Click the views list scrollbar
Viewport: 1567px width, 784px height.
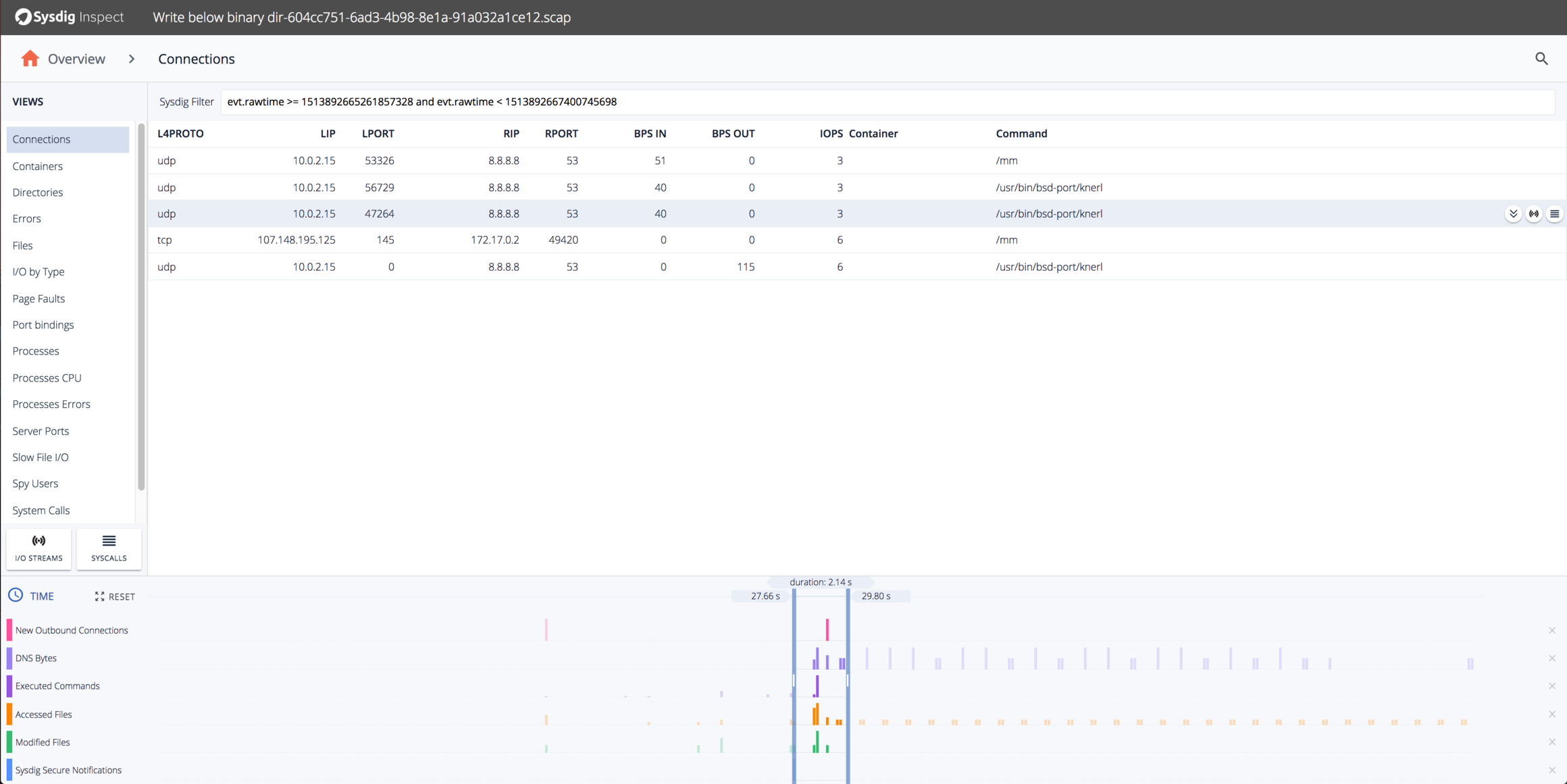click(141, 307)
